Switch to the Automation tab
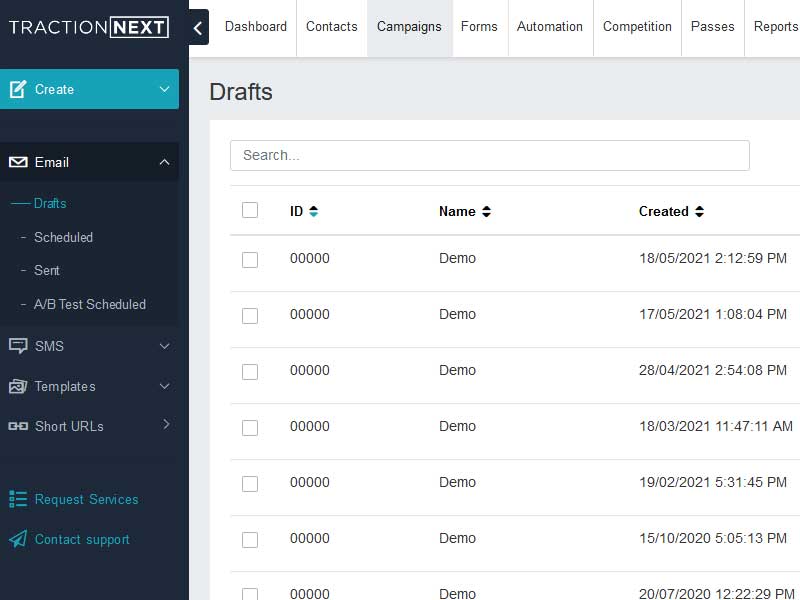 pyautogui.click(x=549, y=27)
